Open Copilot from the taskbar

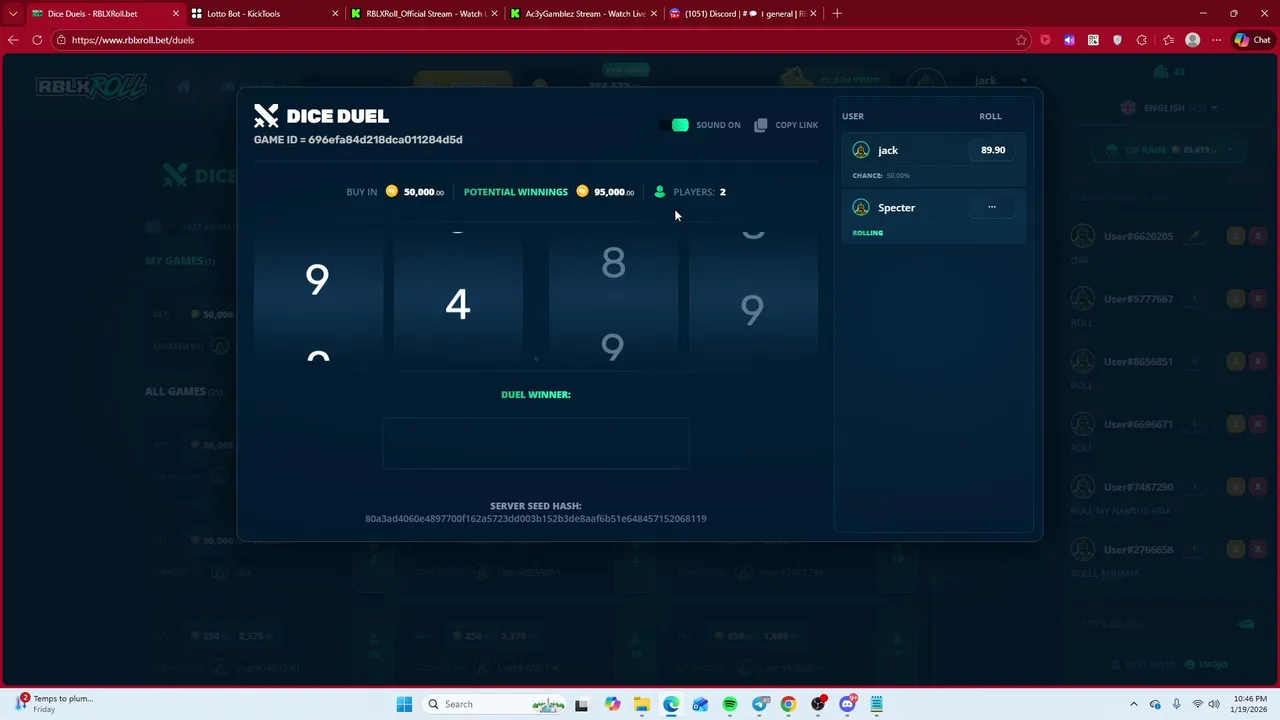click(x=612, y=704)
